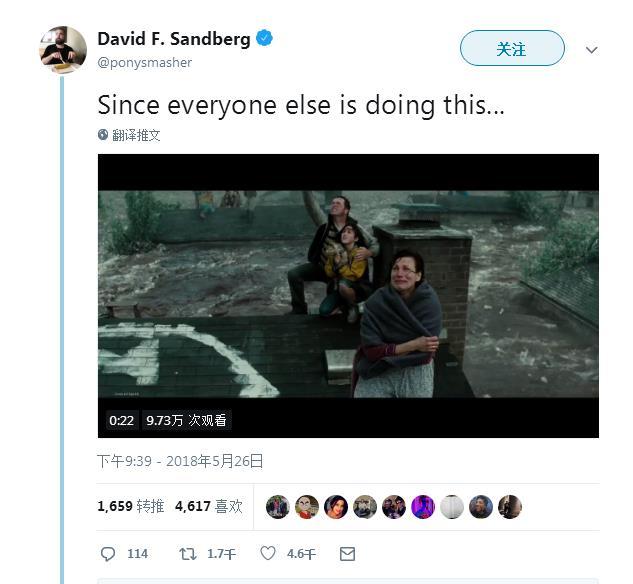633x584 pixels.
Task: Click the last liker avatar thumbnail
Action: tap(510, 506)
